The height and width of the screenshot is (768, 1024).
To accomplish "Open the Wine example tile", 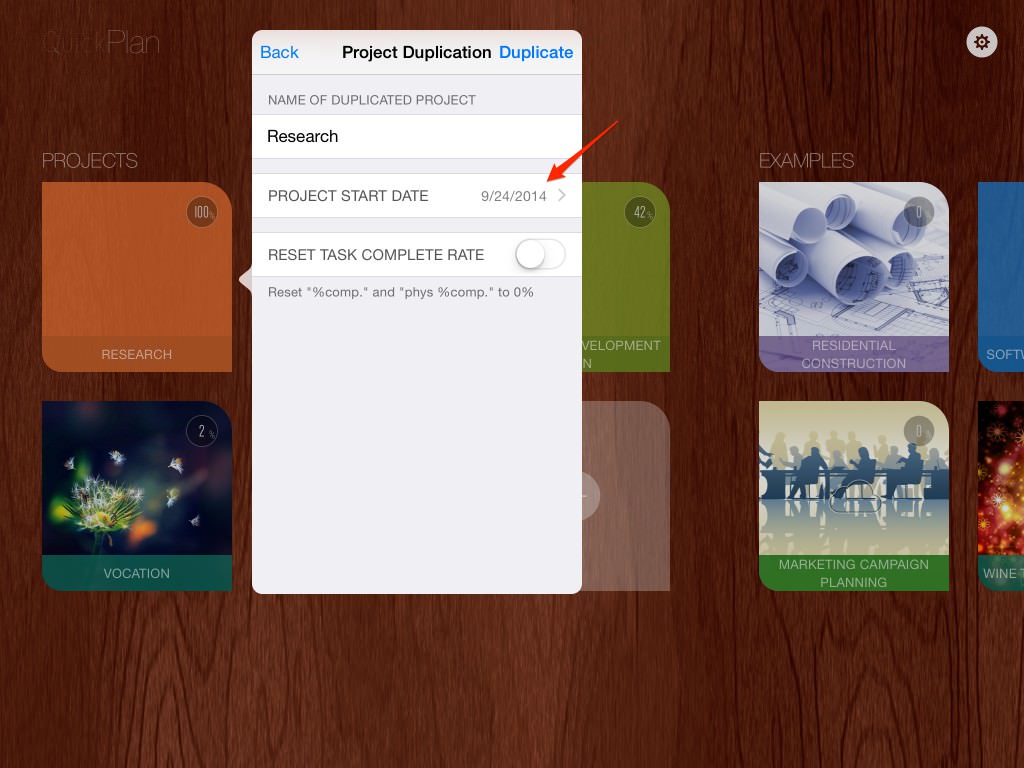I will [1001, 495].
